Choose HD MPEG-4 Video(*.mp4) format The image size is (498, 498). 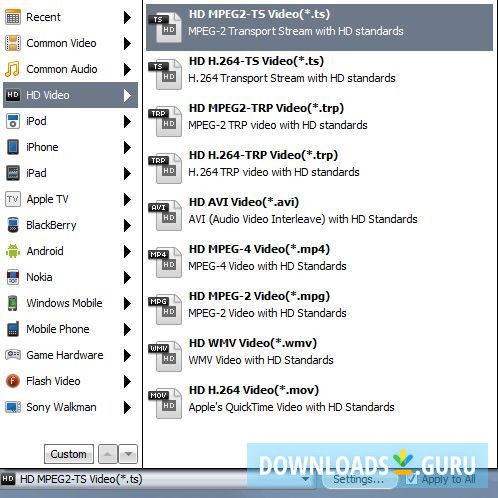tap(319, 262)
